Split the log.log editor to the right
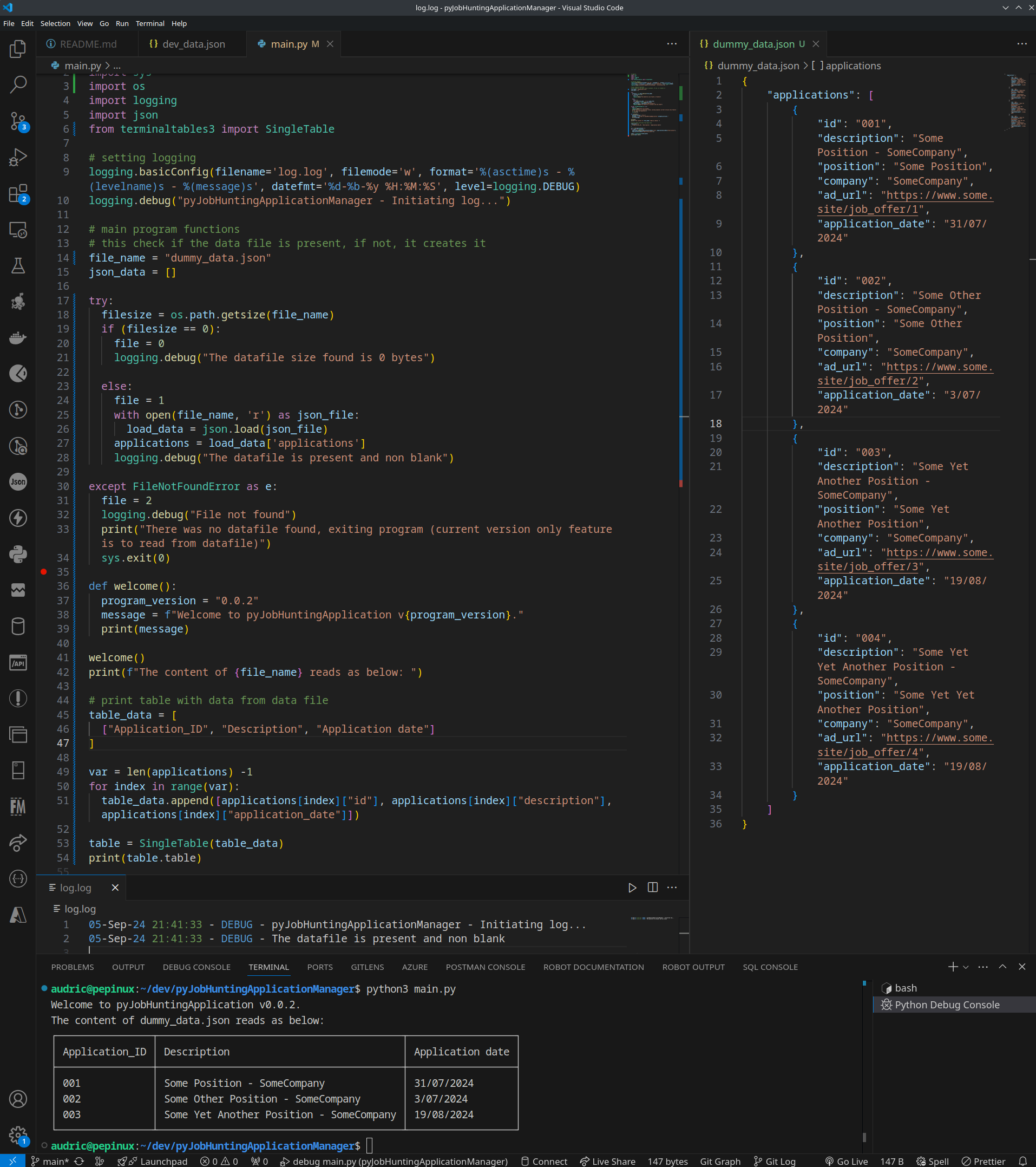 click(x=652, y=887)
